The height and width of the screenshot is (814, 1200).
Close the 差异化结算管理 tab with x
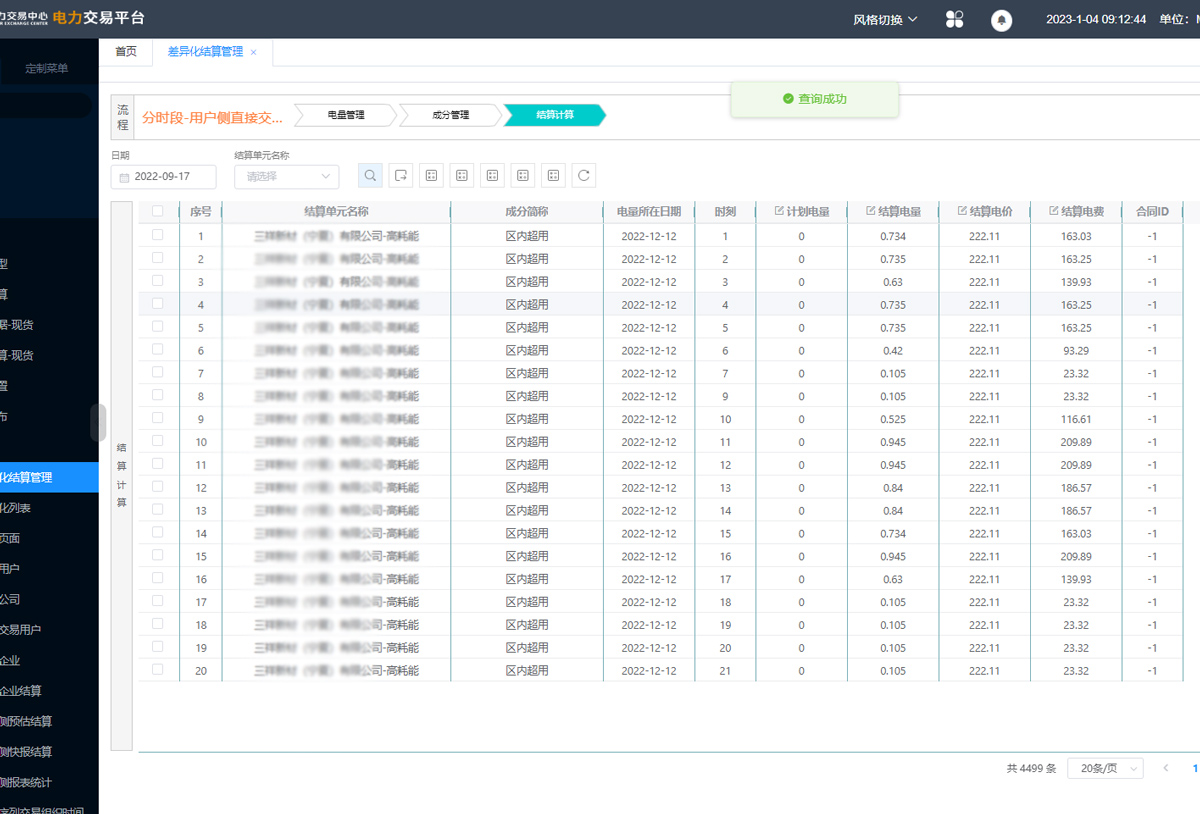pos(254,52)
